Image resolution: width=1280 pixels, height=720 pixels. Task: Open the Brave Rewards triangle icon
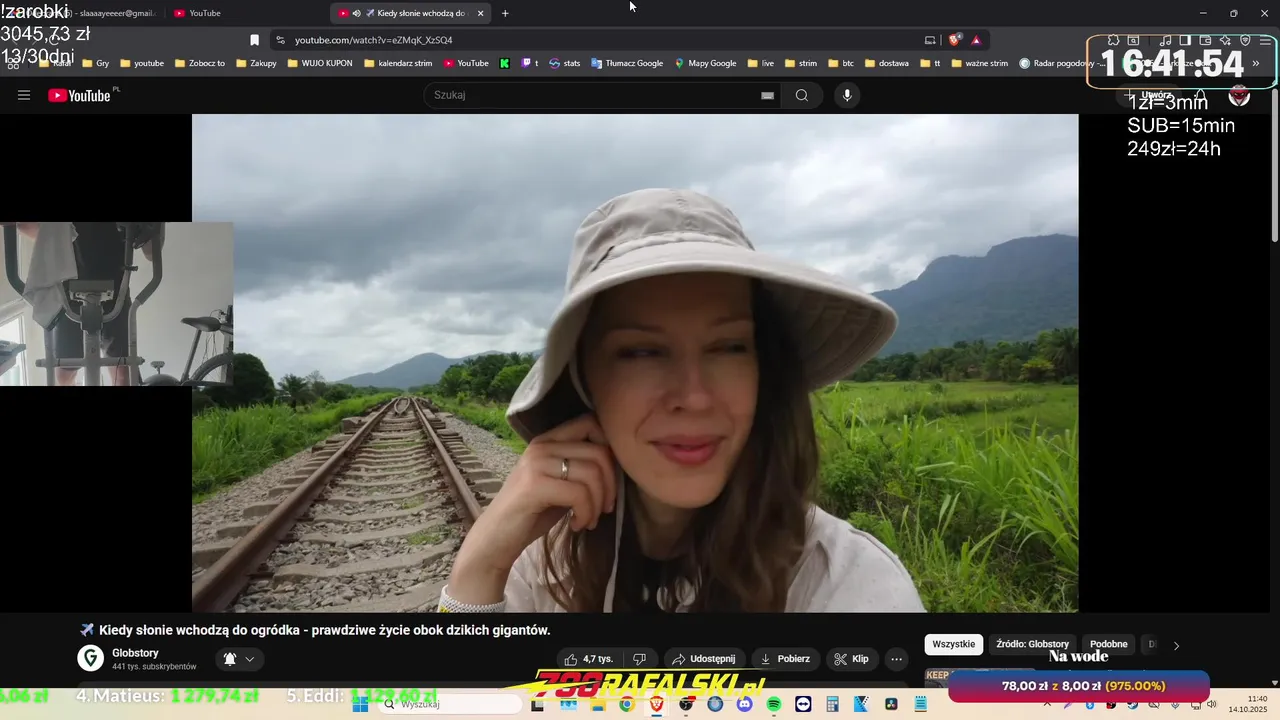tap(976, 40)
